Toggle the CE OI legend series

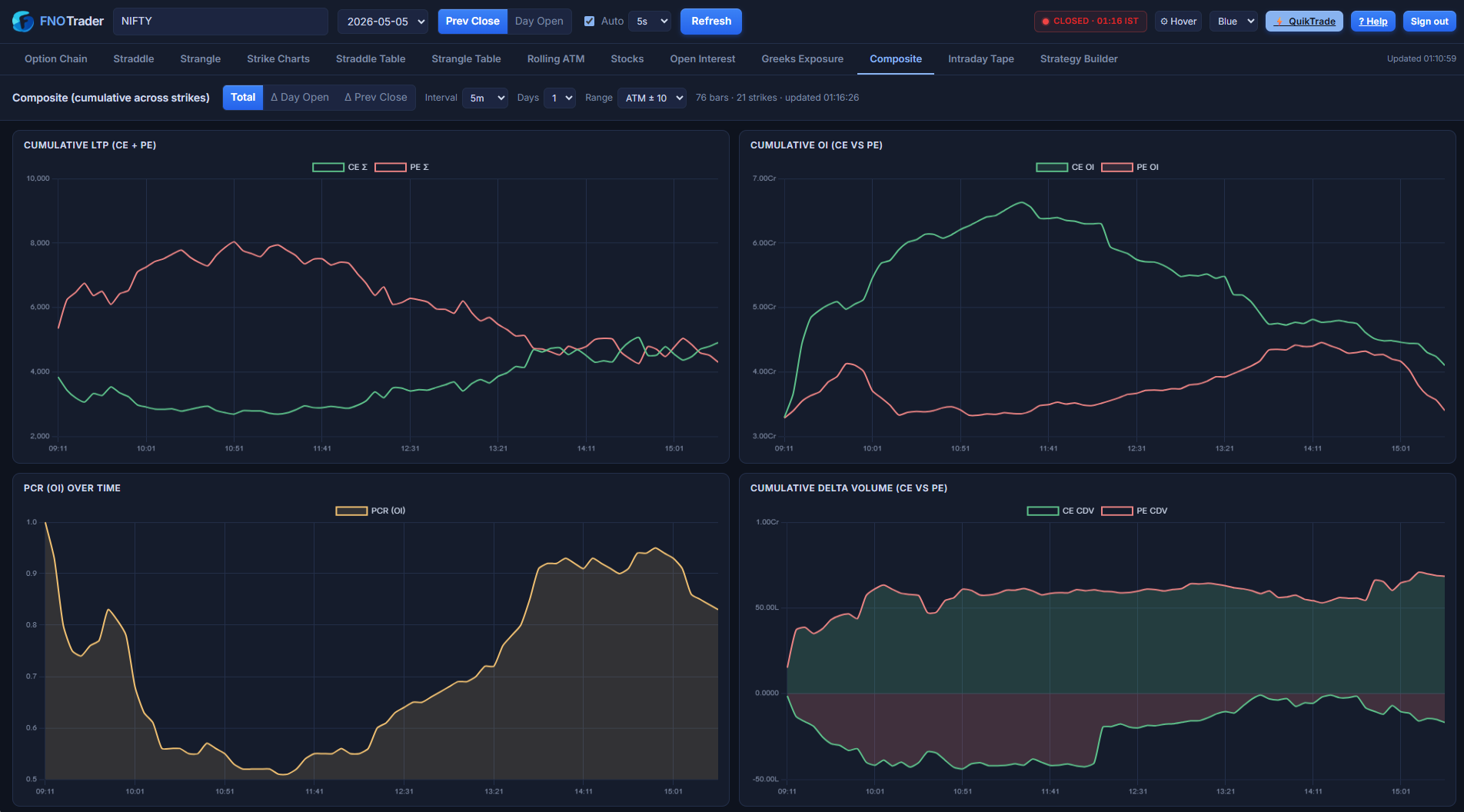pos(1065,167)
